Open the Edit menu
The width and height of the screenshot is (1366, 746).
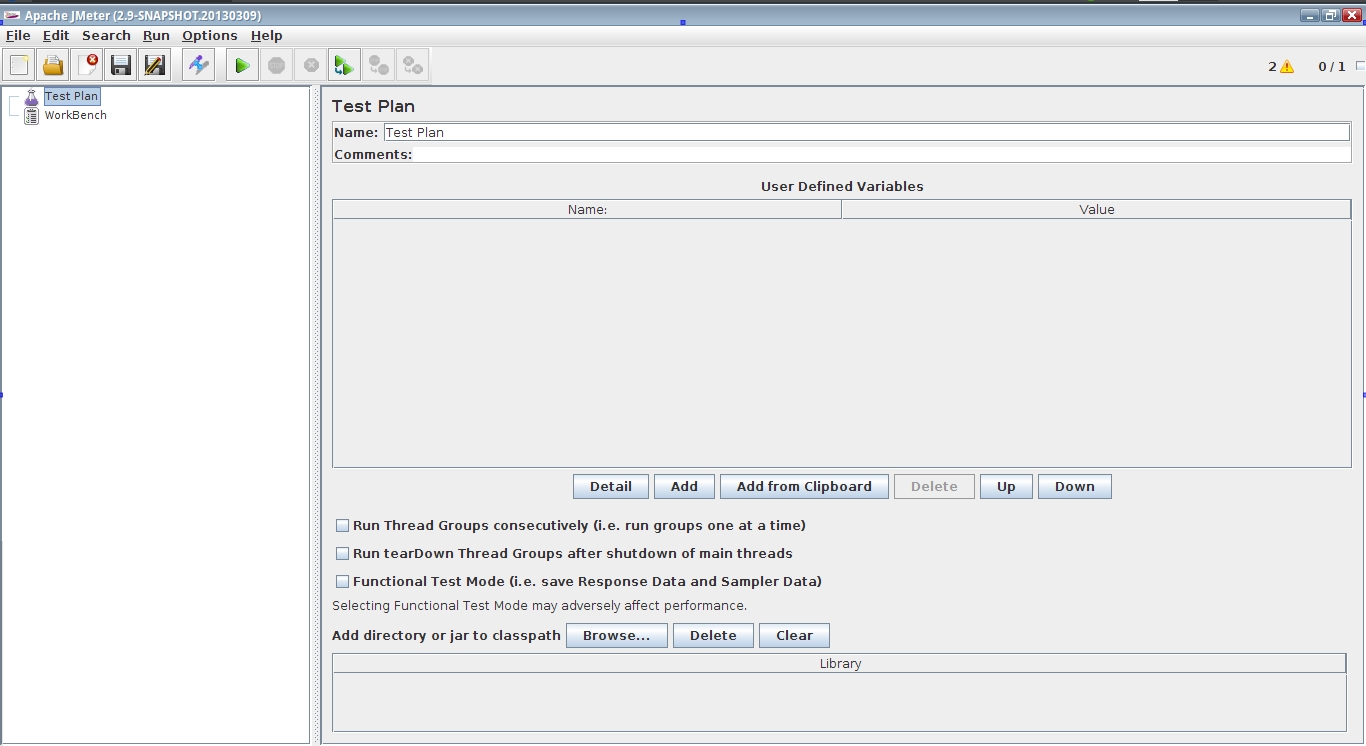(56, 35)
